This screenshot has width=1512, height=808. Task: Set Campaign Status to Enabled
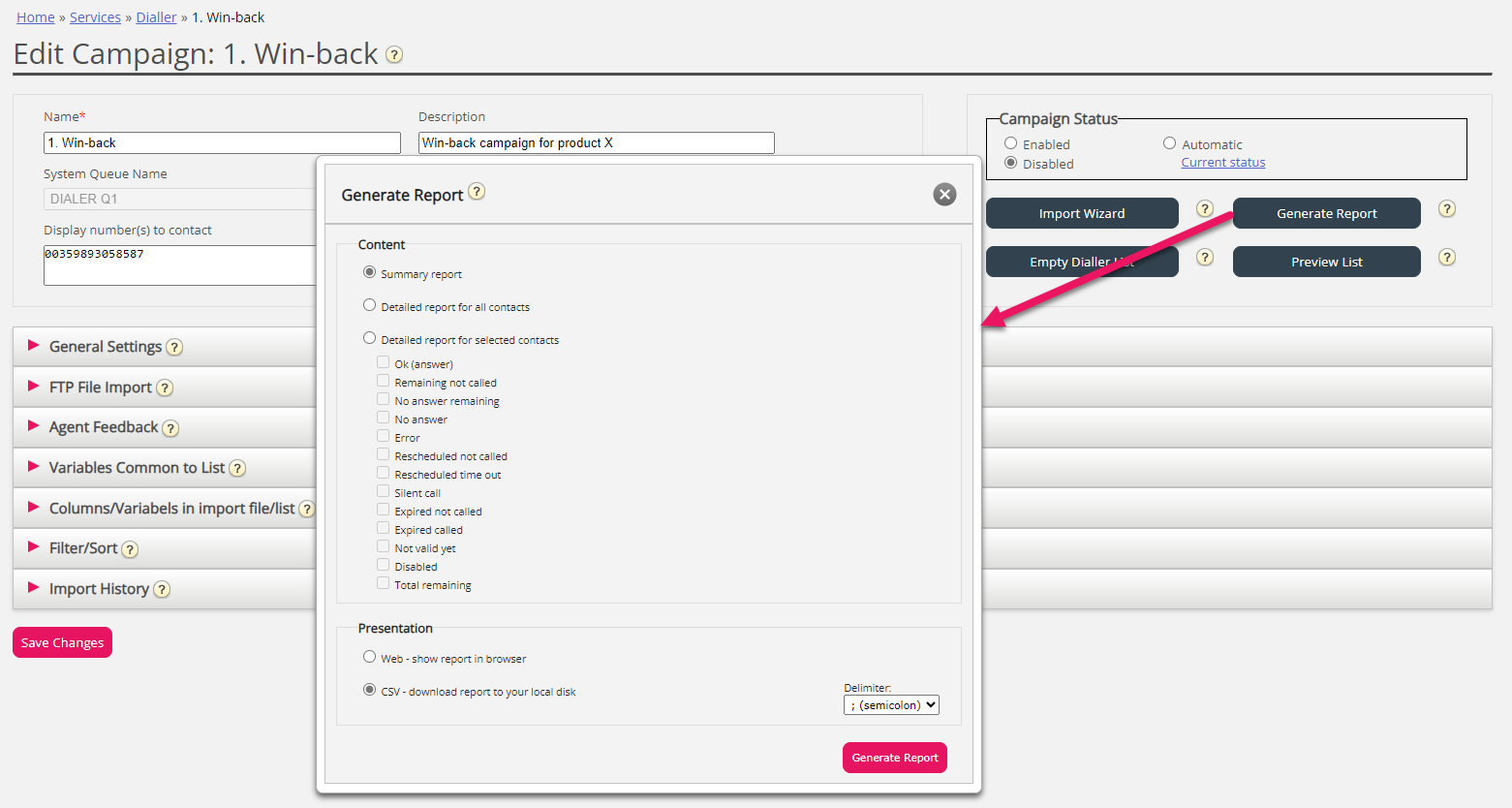(x=1010, y=143)
